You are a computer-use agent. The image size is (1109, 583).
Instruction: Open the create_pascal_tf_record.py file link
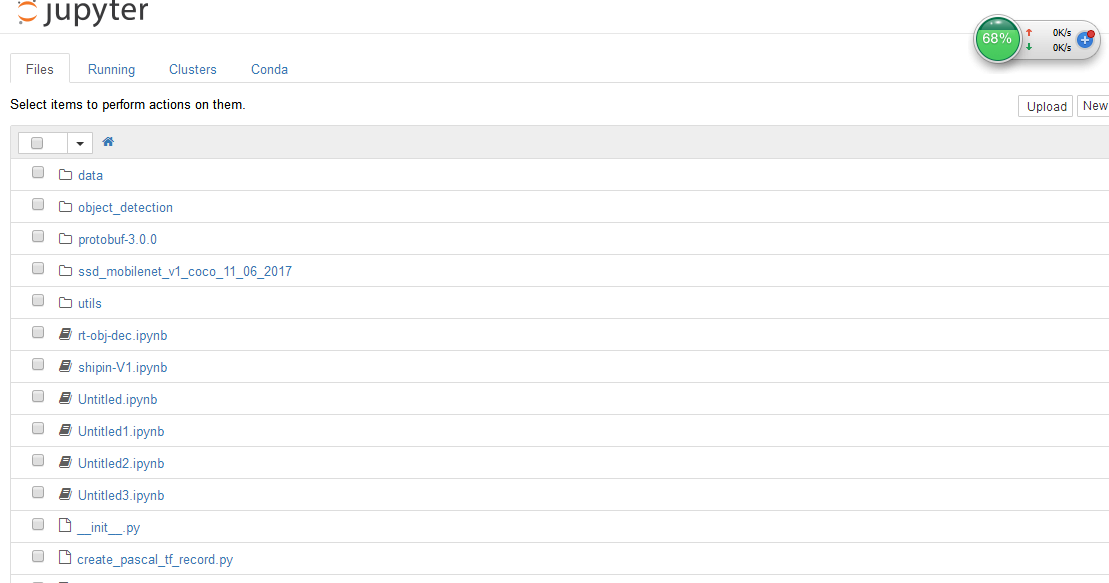coord(155,559)
